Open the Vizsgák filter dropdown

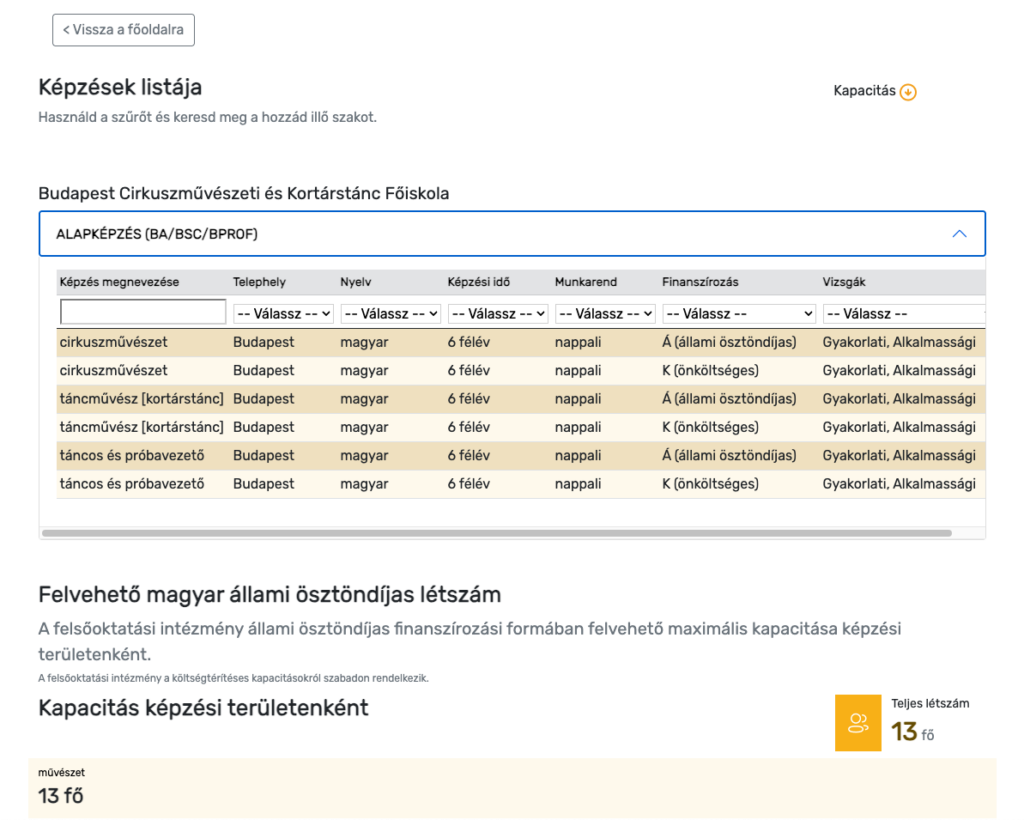(x=904, y=314)
